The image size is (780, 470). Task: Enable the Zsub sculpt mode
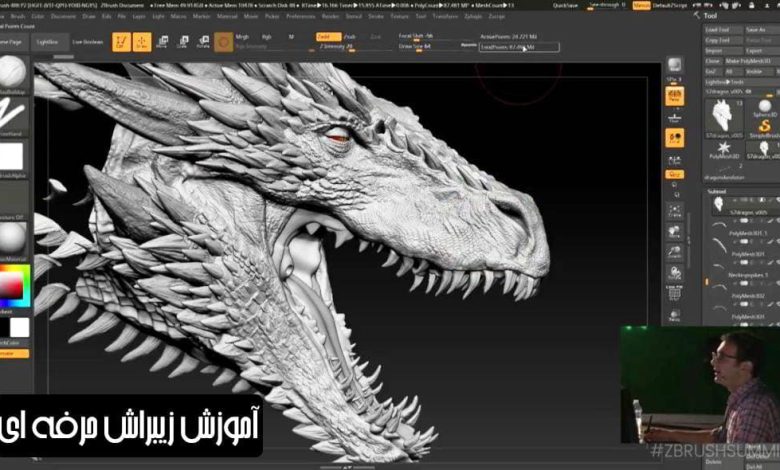pos(350,37)
